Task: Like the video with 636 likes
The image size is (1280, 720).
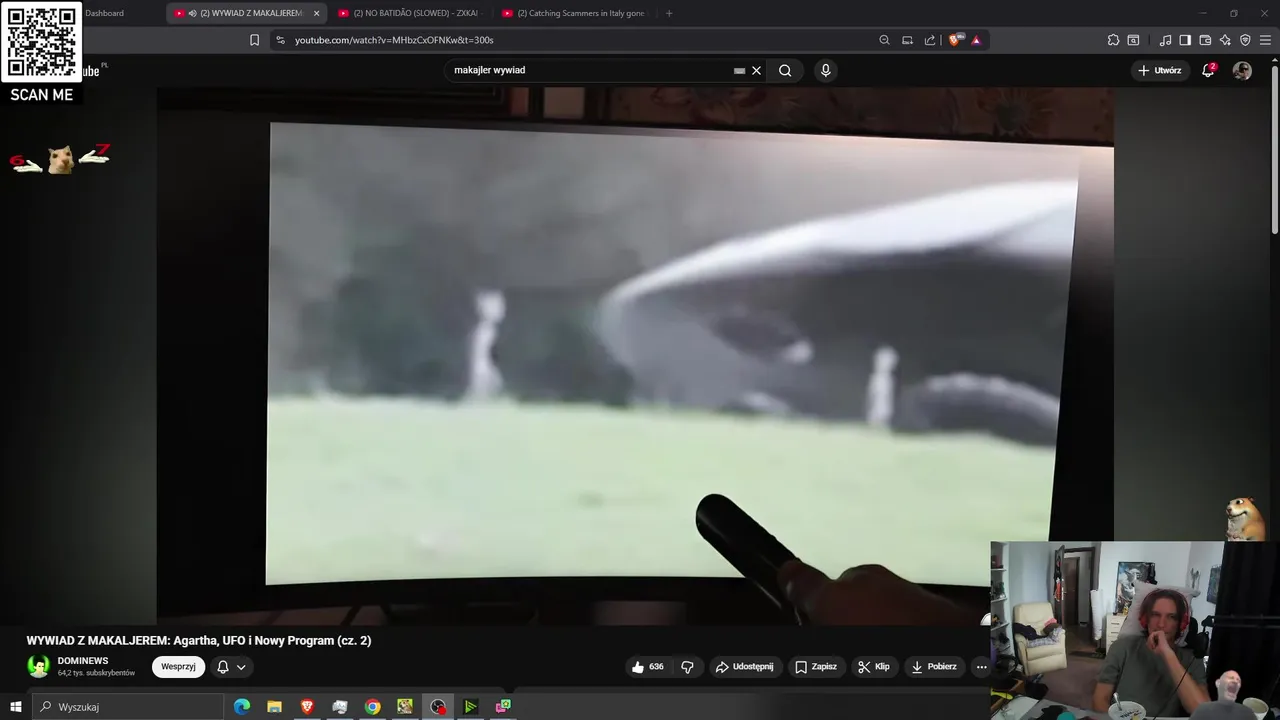Action: click(x=648, y=667)
